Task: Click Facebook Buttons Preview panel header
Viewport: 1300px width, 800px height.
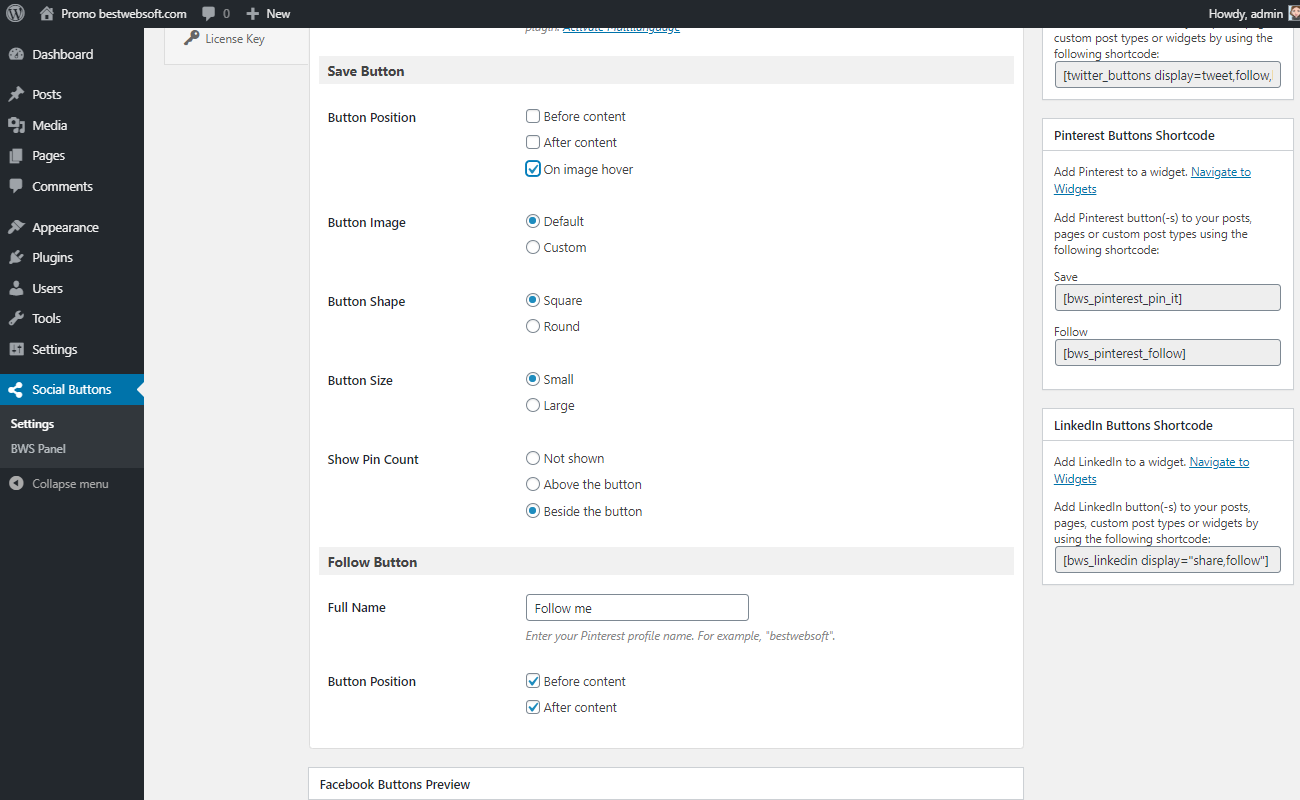Action: [666, 784]
